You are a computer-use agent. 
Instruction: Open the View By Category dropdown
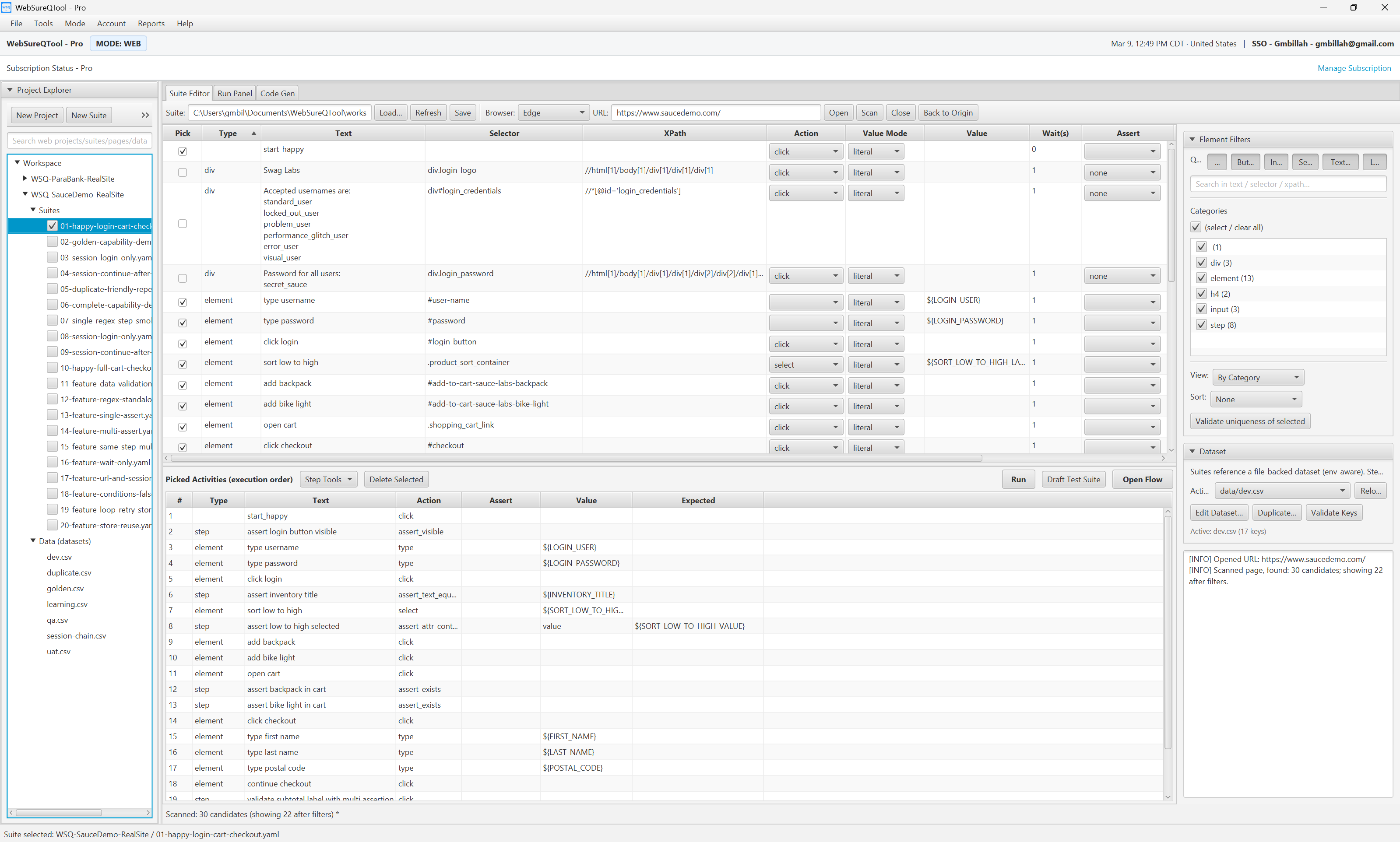tap(1258, 377)
